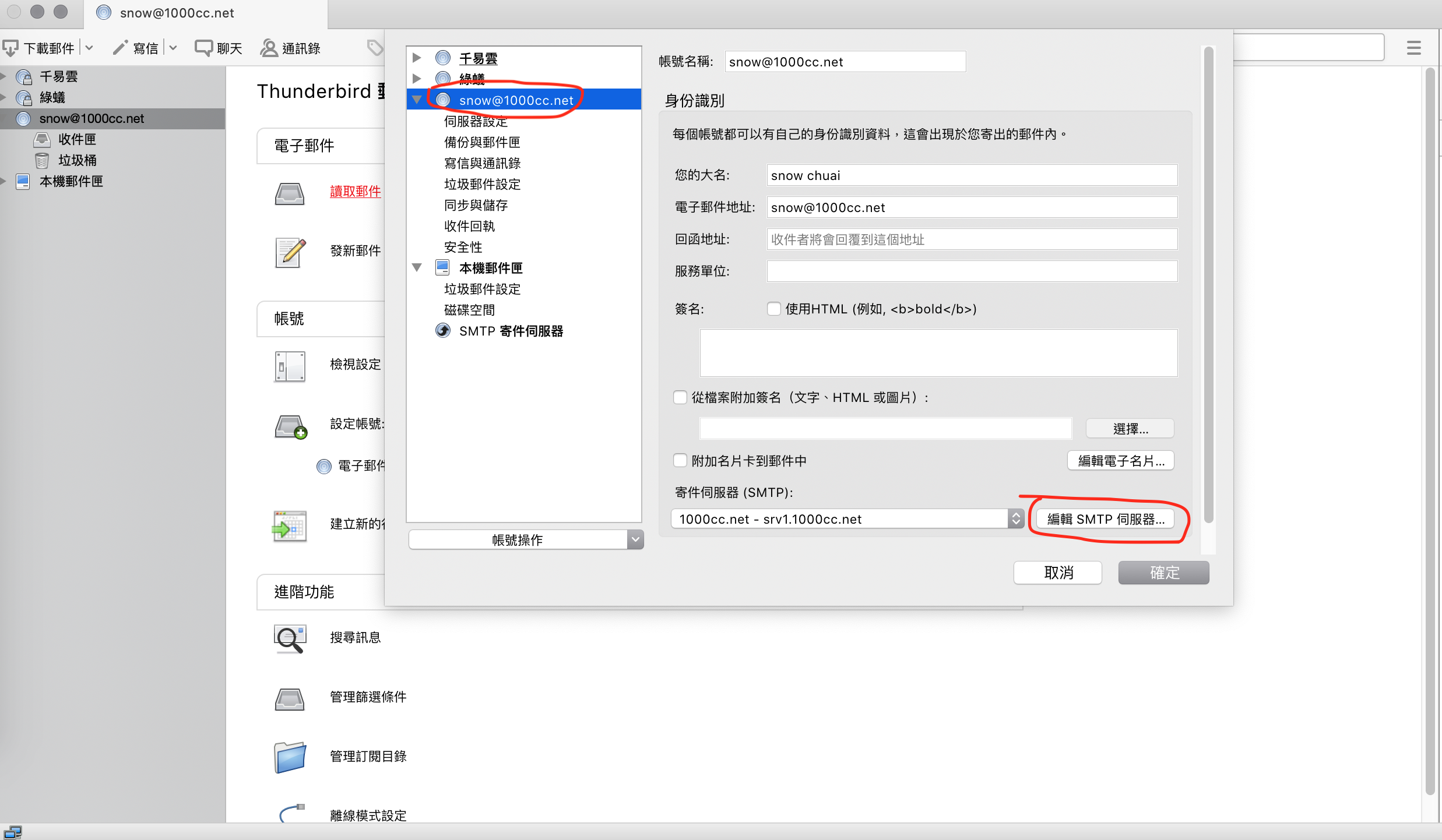Click the 下載郵件 download mail icon
The image size is (1442, 840).
point(10,48)
